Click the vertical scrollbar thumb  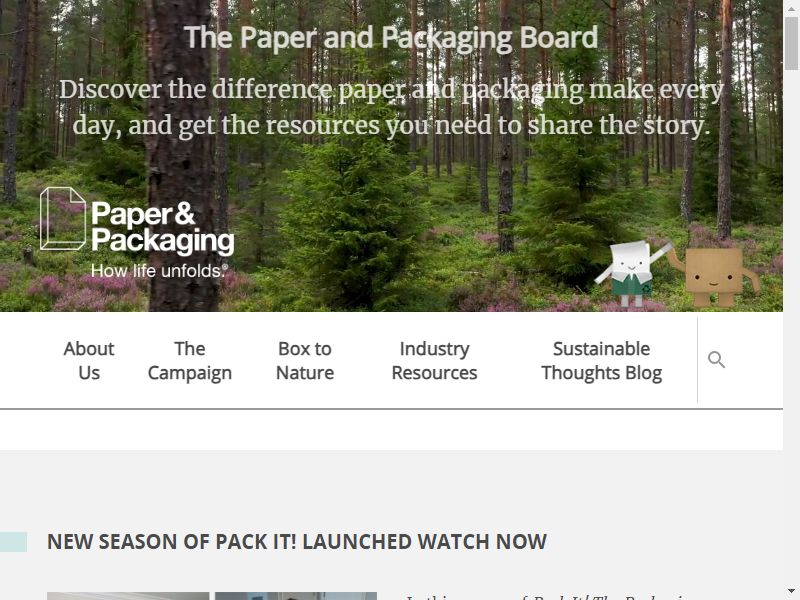[792, 43]
